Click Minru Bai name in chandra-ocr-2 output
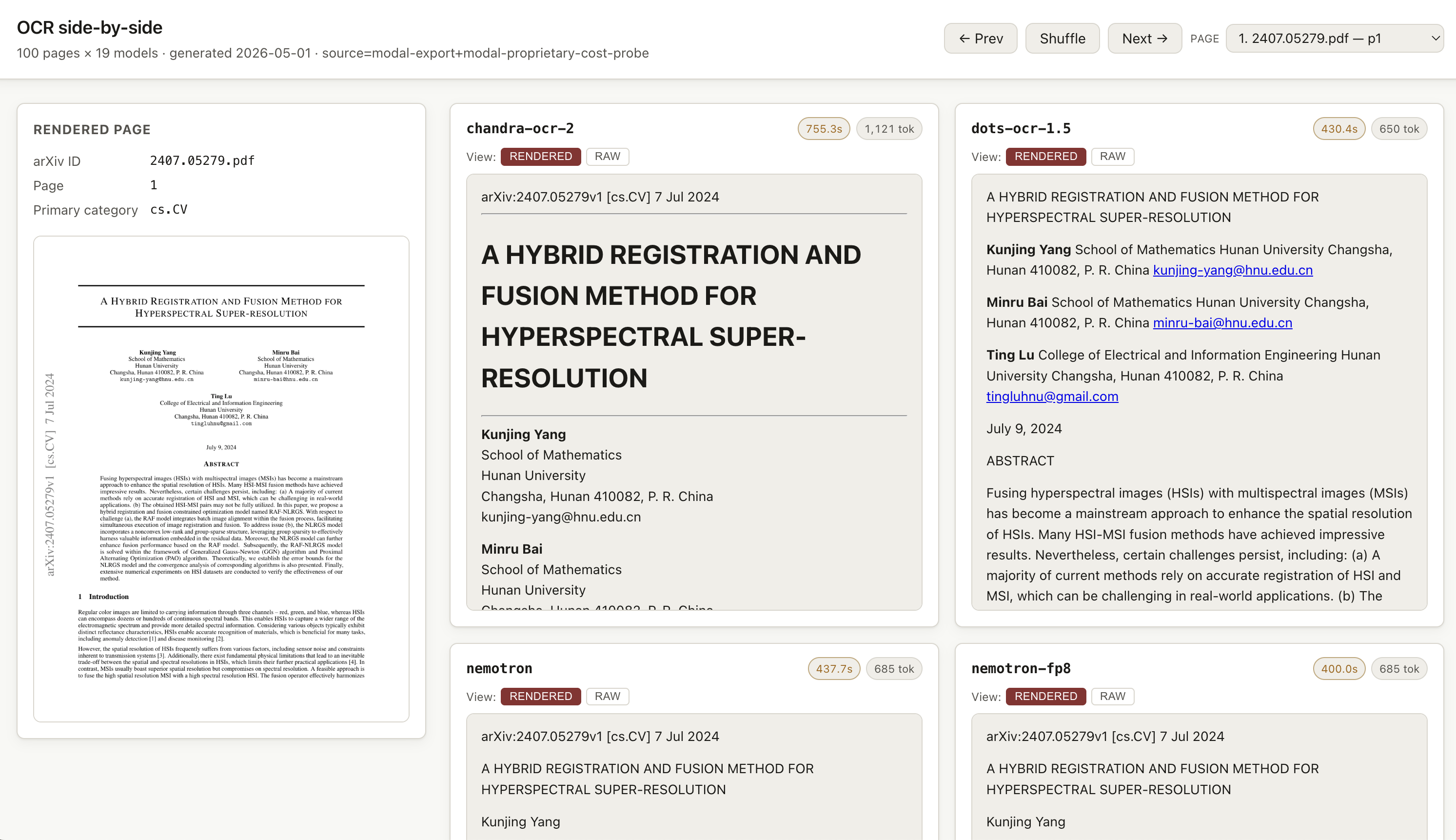The image size is (1456, 840). coord(512,549)
